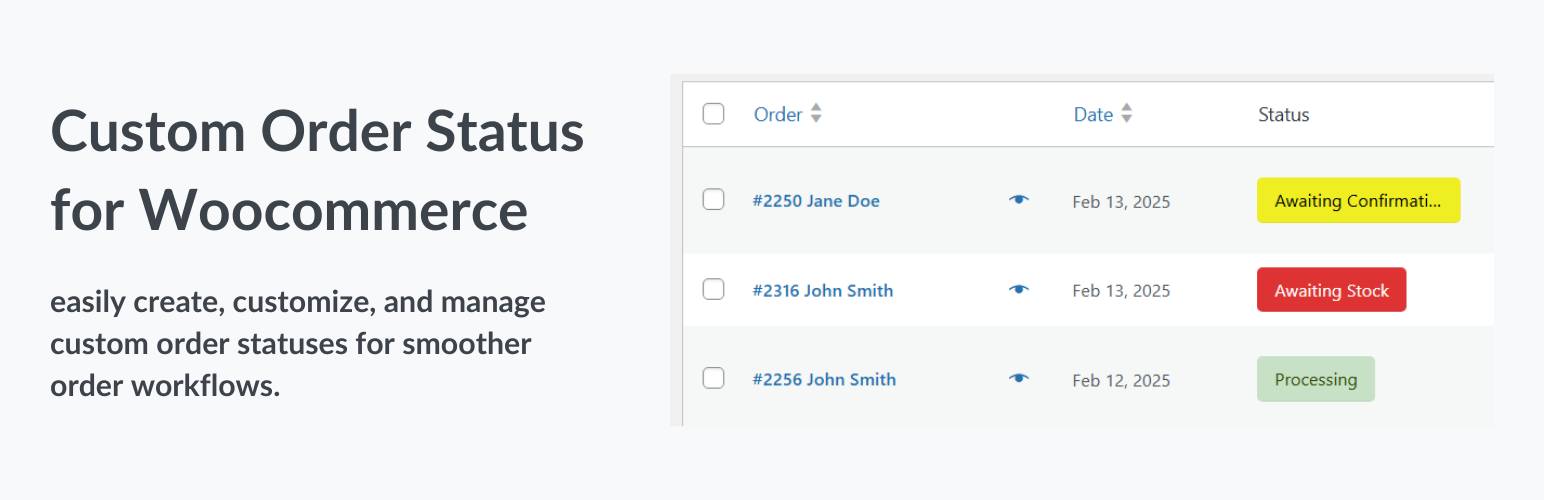Tick the select-all checkbox in the header
Image resolution: width=1544 pixels, height=500 pixels.
click(x=713, y=114)
